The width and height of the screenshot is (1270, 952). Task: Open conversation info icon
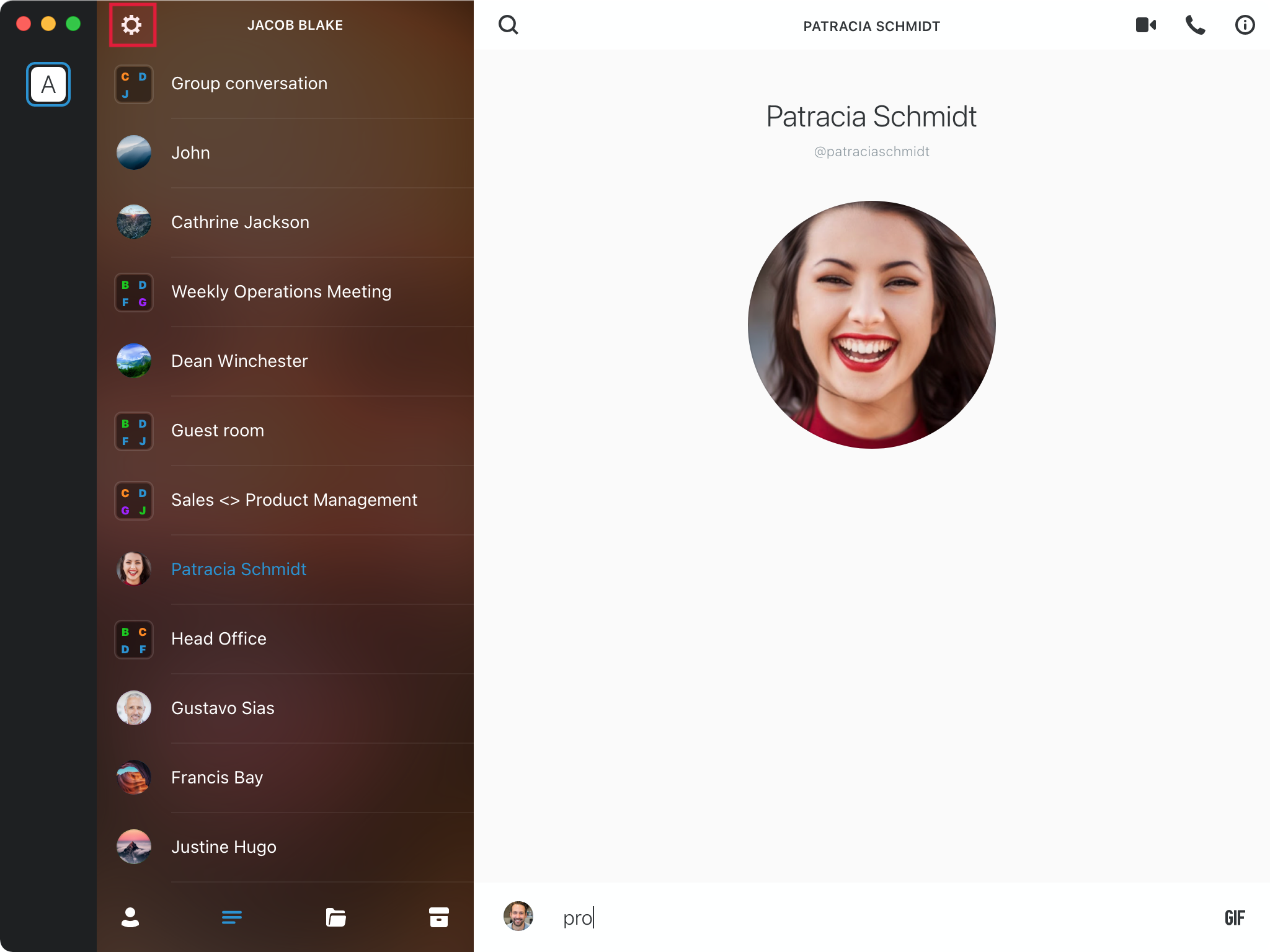pyautogui.click(x=1245, y=25)
